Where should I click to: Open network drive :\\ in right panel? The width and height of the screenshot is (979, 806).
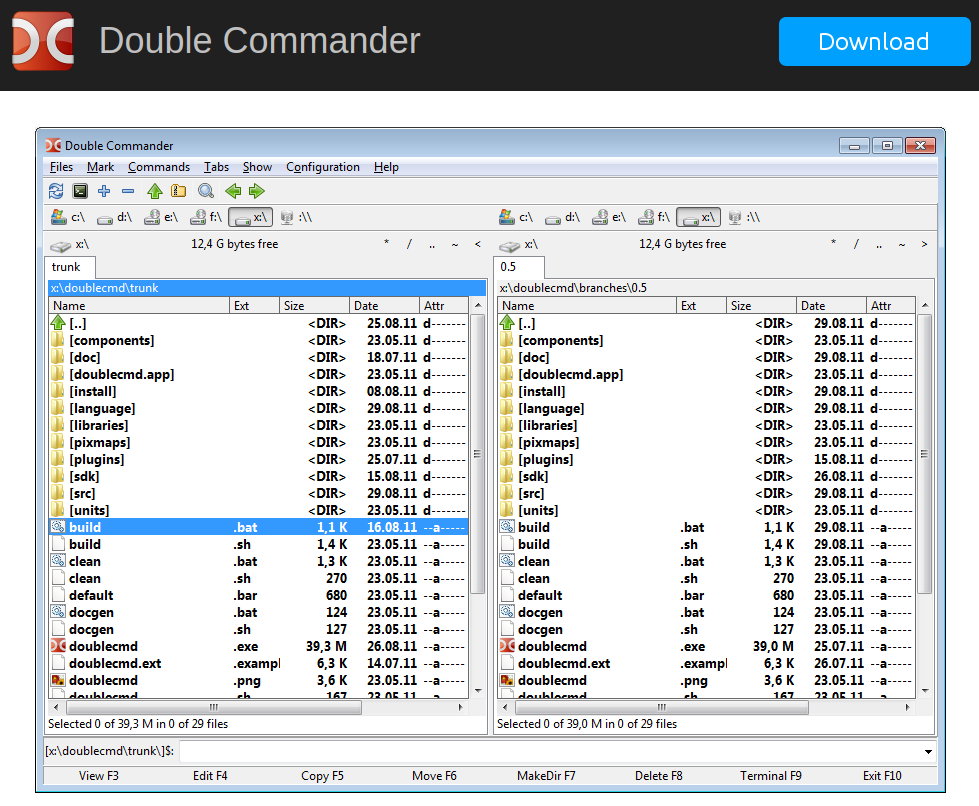point(744,217)
